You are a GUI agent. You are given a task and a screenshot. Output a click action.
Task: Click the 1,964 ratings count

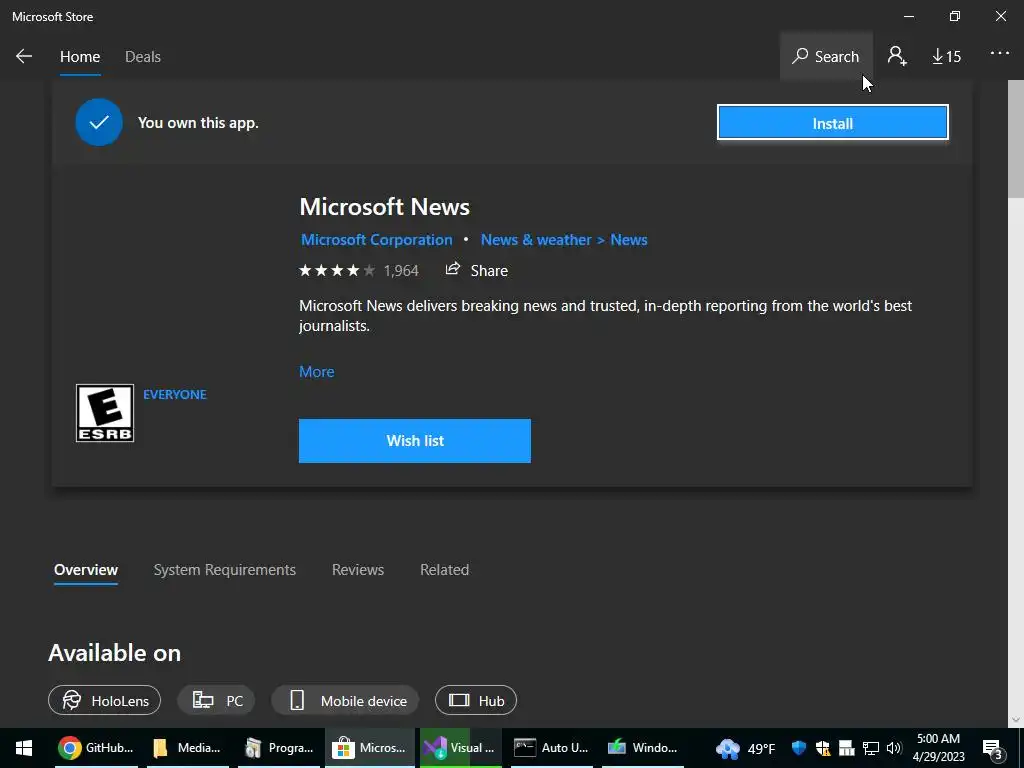pyautogui.click(x=401, y=270)
